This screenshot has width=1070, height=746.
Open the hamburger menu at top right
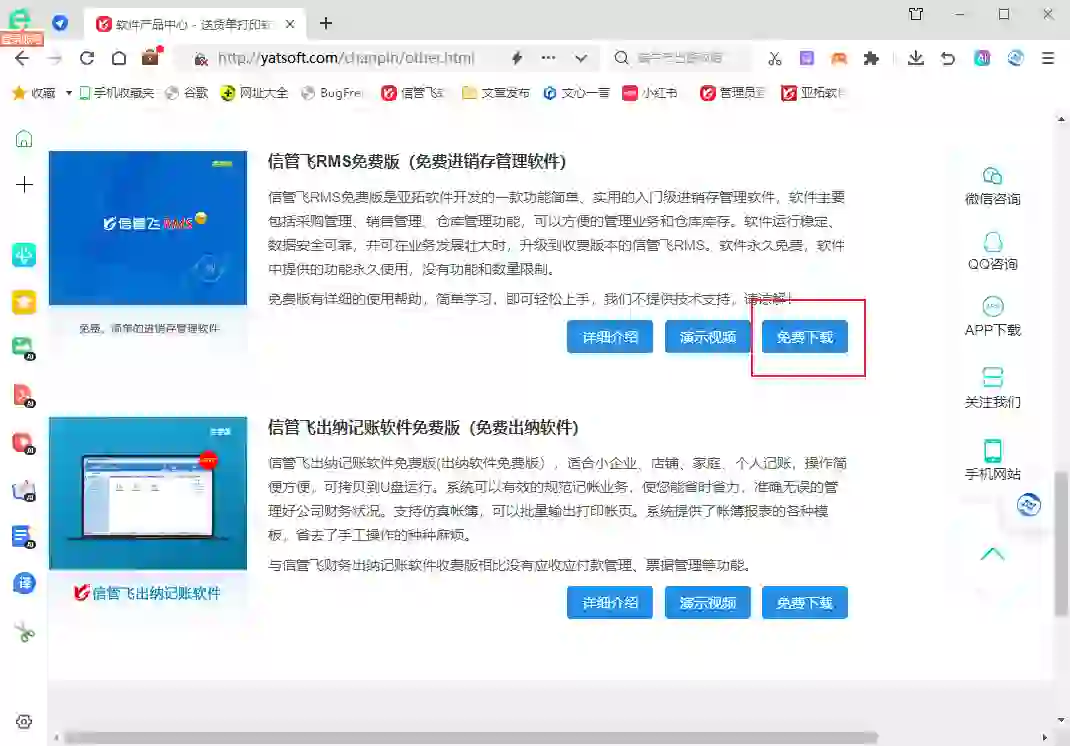tap(1048, 59)
